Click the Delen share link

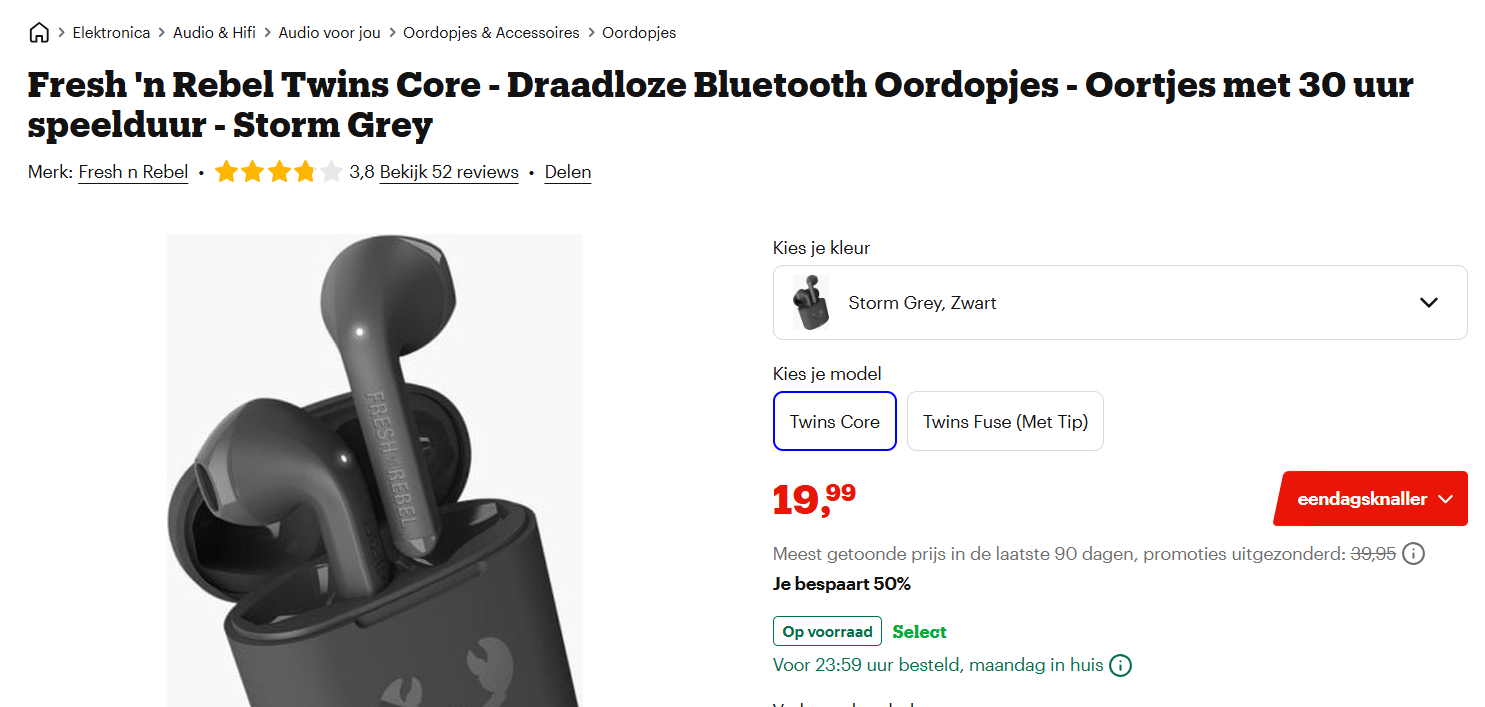[568, 172]
